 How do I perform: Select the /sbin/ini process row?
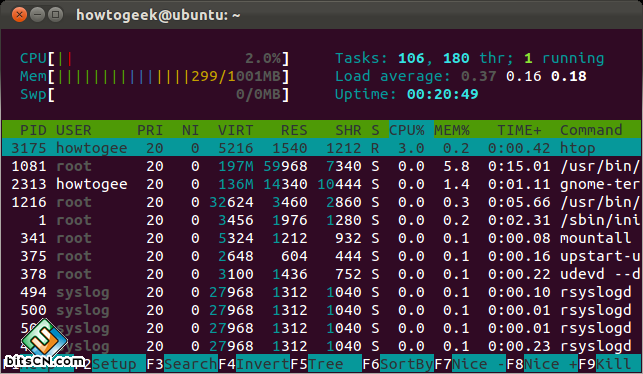point(322,220)
